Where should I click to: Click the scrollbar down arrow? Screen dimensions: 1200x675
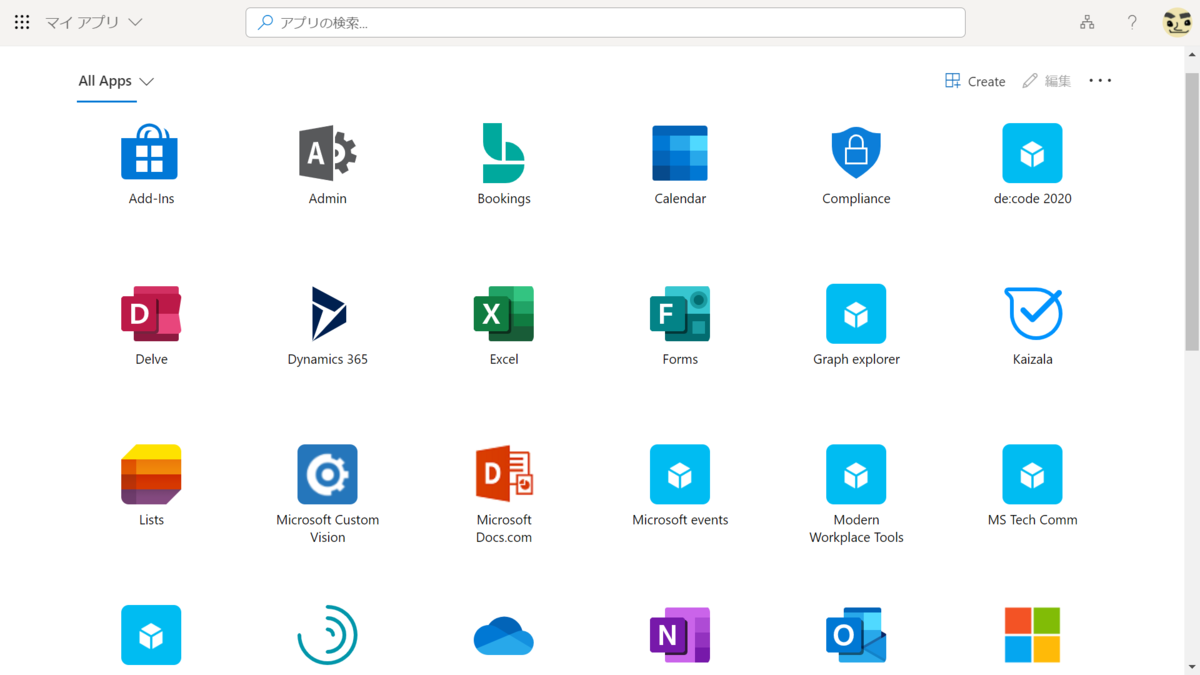click(1191, 666)
